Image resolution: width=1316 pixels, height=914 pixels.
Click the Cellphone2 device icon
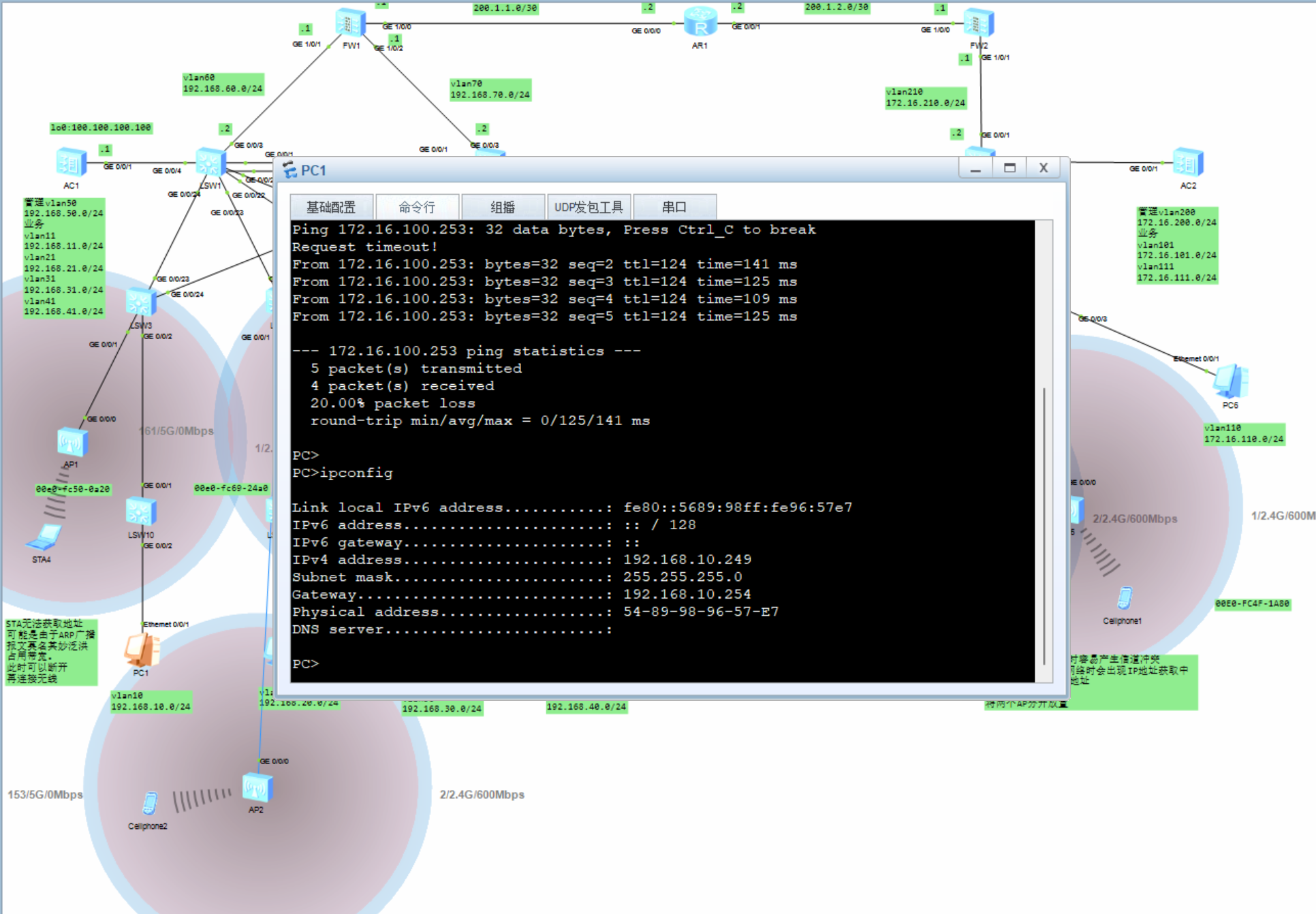click(x=150, y=804)
